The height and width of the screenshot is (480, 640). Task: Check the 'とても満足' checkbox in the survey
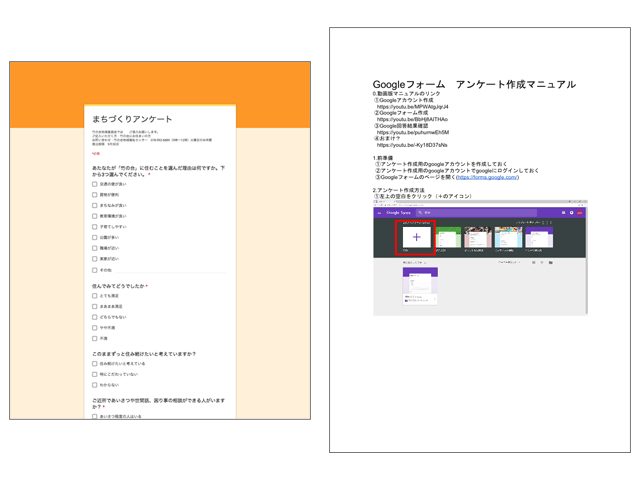(95, 296)
